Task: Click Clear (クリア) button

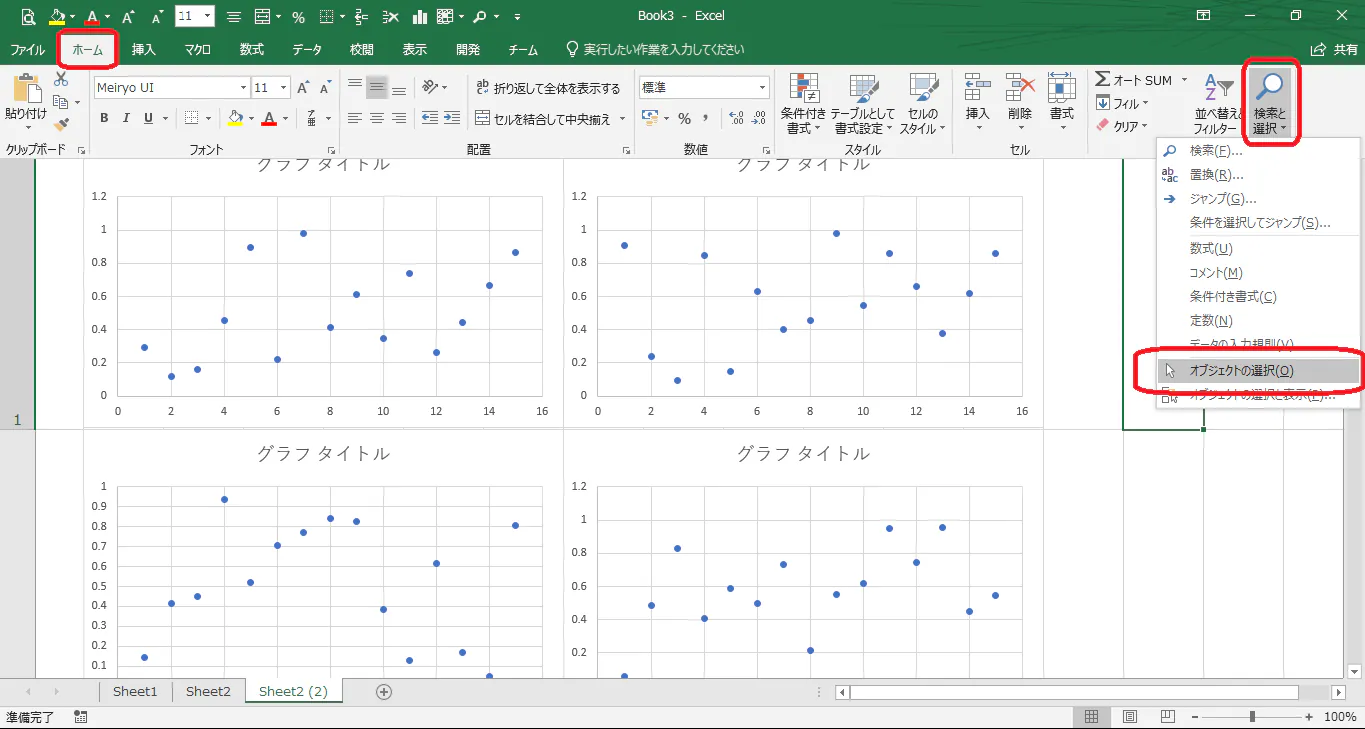Action: tap(1122, 126)
